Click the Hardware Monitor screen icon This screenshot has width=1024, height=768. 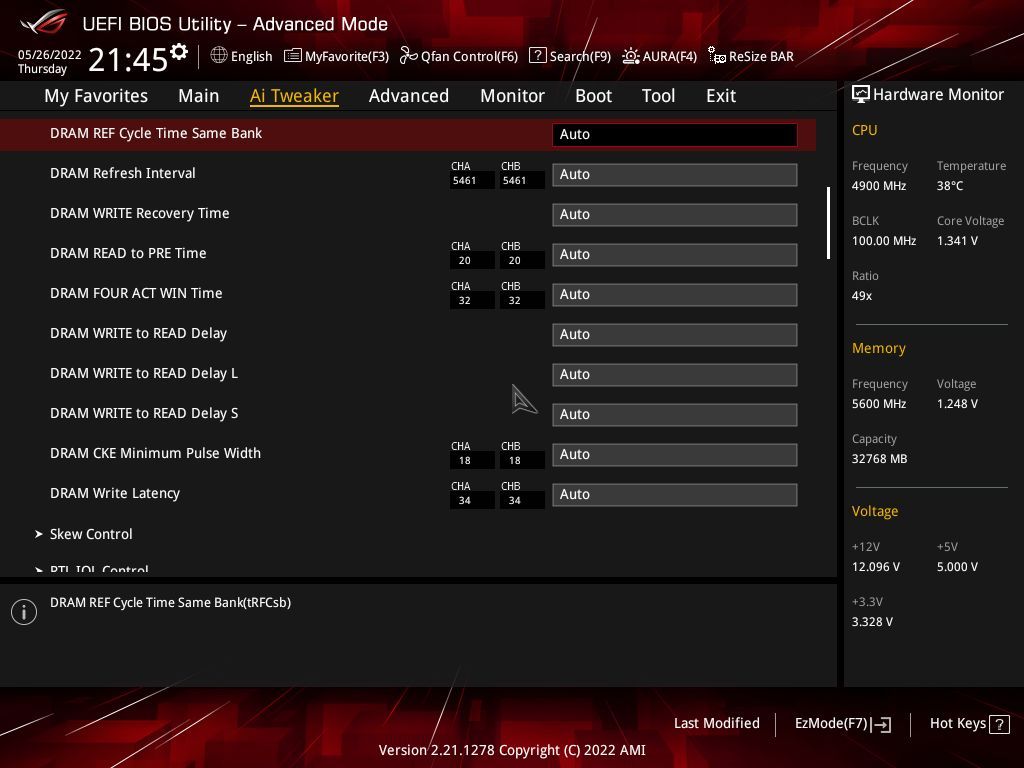[x=861, y=95]
